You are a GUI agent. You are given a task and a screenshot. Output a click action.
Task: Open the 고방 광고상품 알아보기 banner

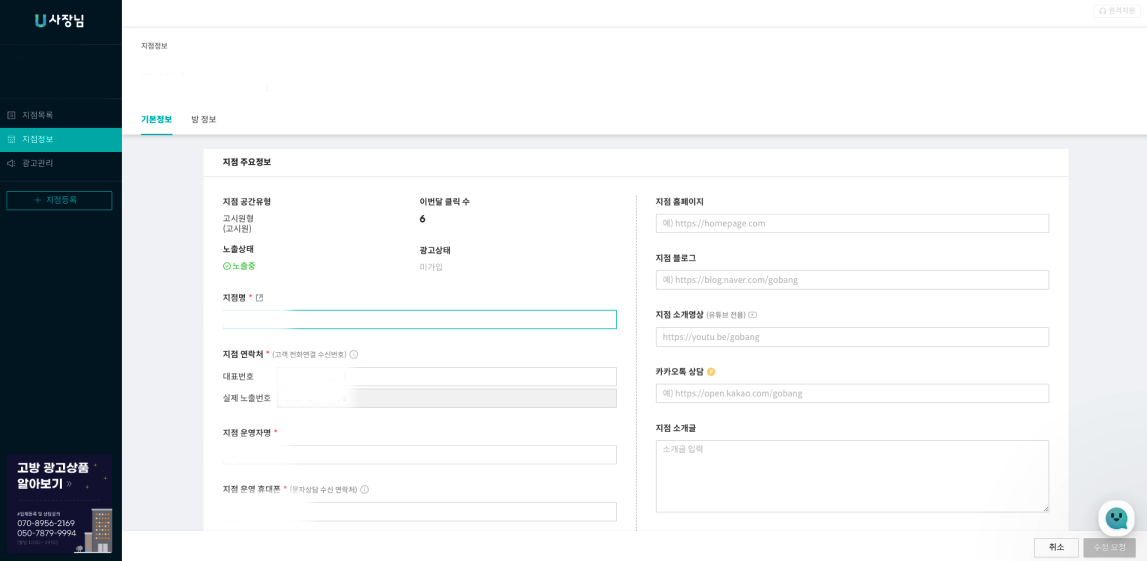click(59, 503)
